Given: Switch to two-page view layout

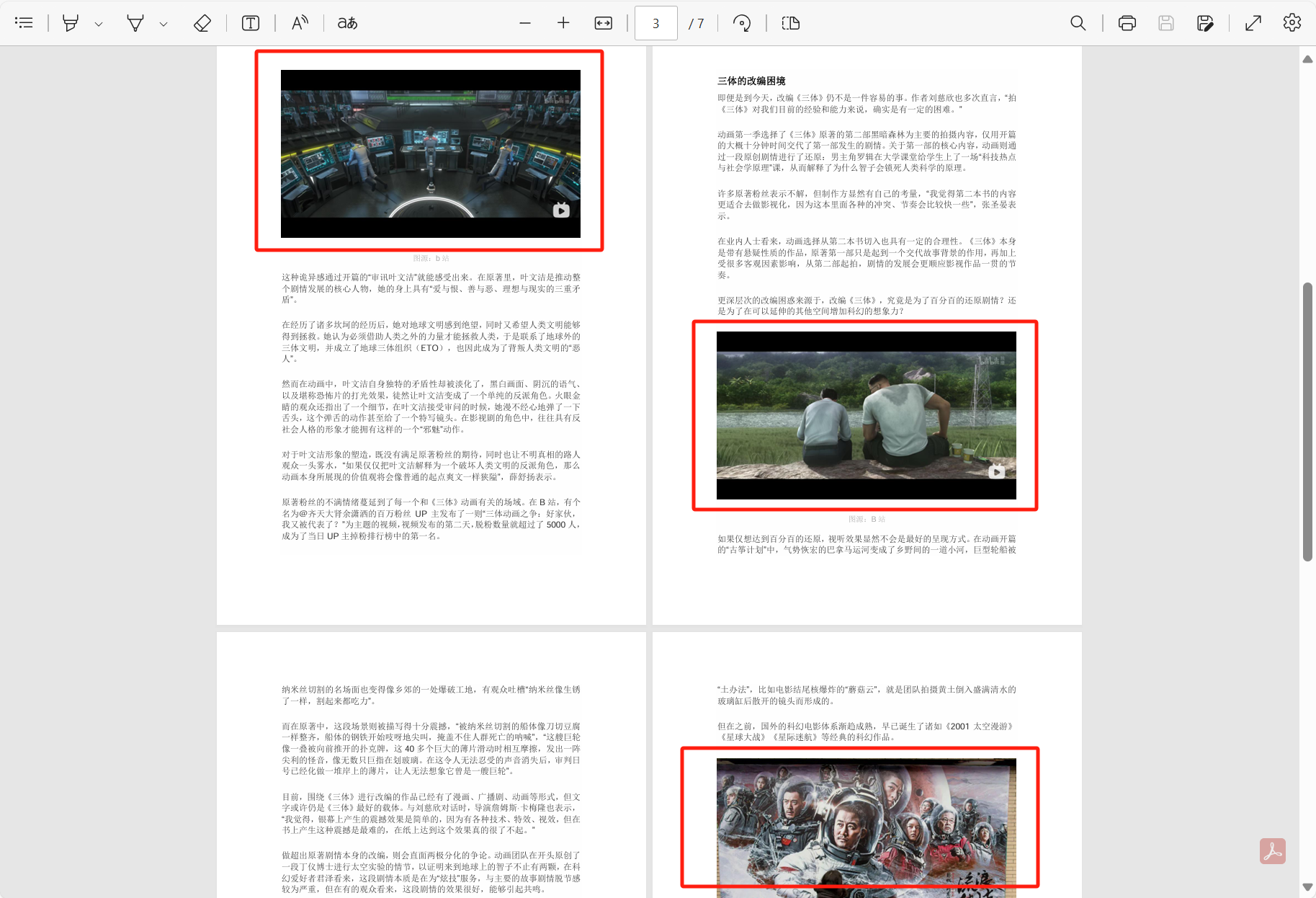Looking at the screenshot, I should pyautogui.click(x=790, y=22).
